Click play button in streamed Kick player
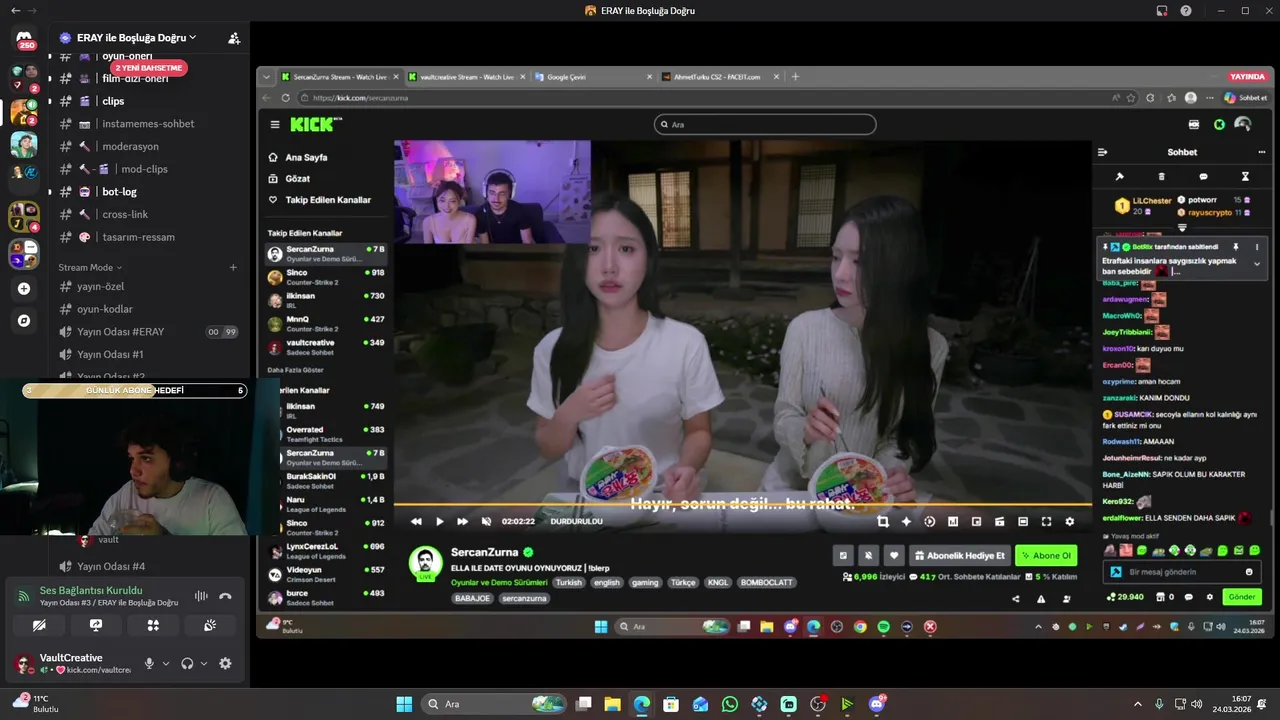Viewport: 1280px width, 720px height. tap(439, 521)
